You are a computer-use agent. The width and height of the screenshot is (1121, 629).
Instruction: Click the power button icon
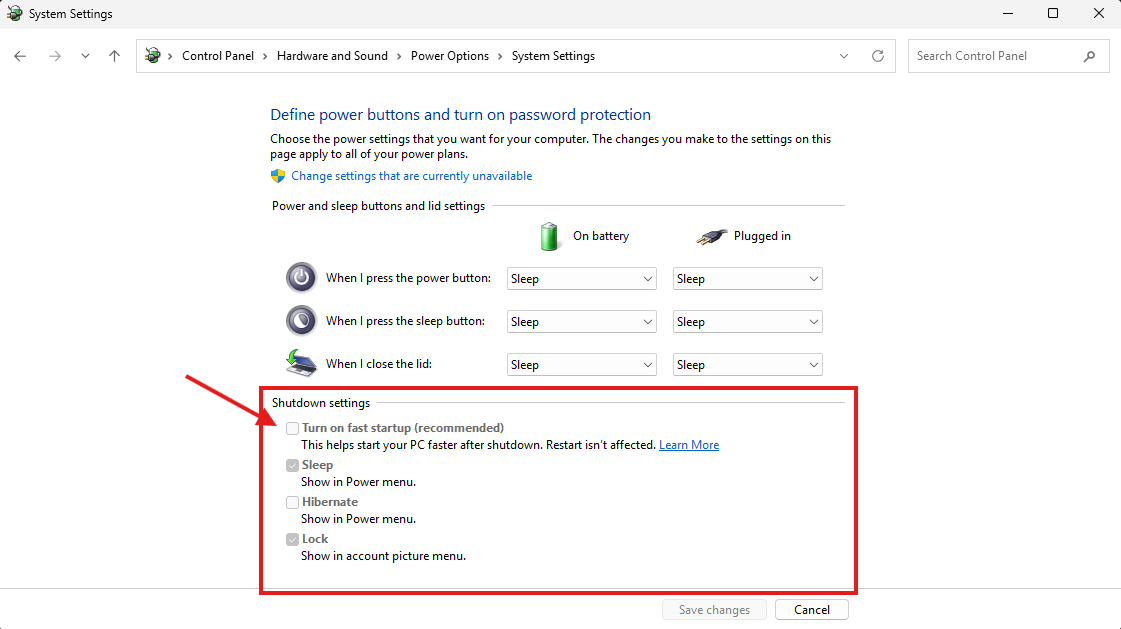pyautogui.click(x=301, y=278)
